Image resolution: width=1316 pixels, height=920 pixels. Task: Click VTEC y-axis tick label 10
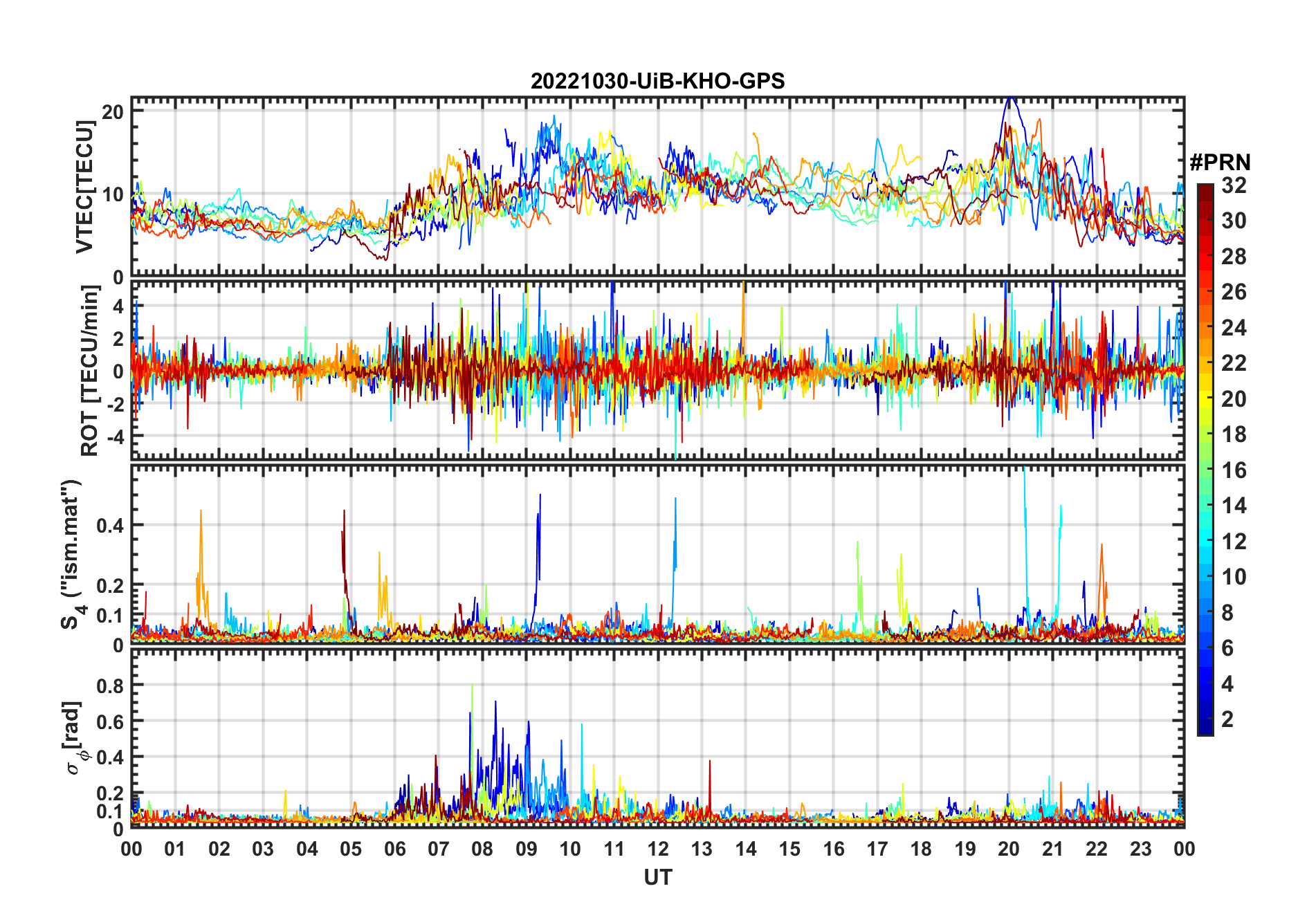click(113, 194)
